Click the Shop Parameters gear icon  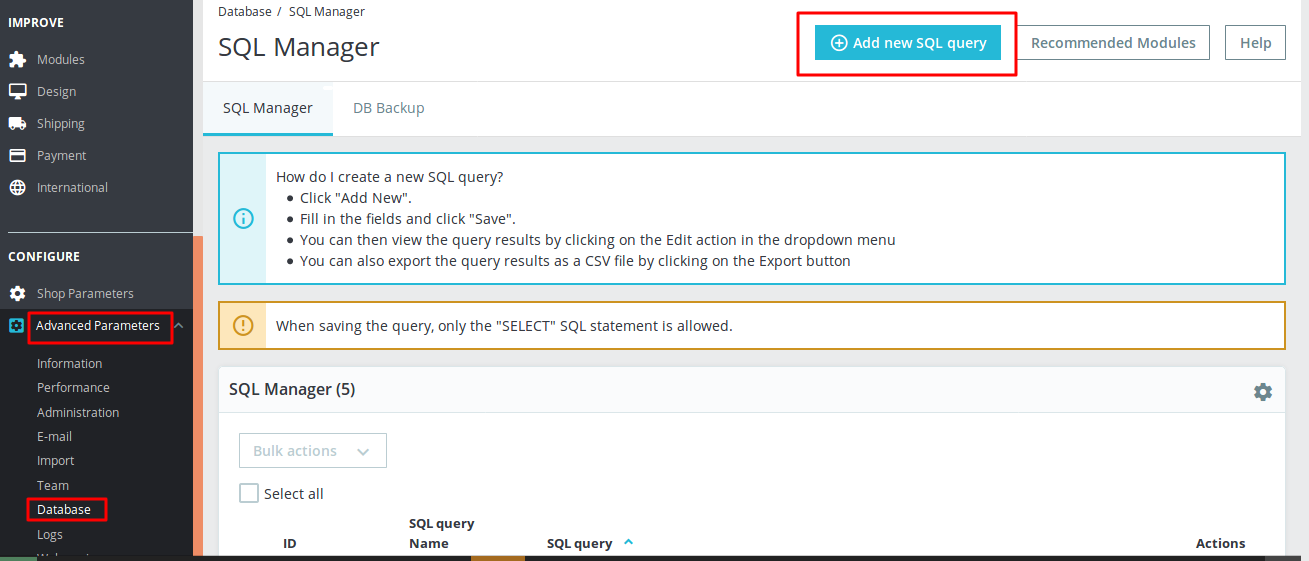click(17, 293)
